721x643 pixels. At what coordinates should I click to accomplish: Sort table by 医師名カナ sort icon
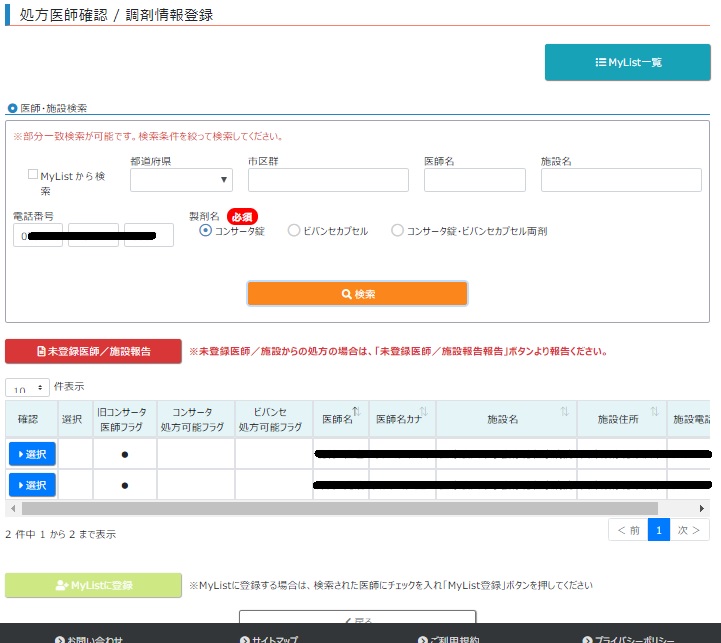(x=423, y=412)
